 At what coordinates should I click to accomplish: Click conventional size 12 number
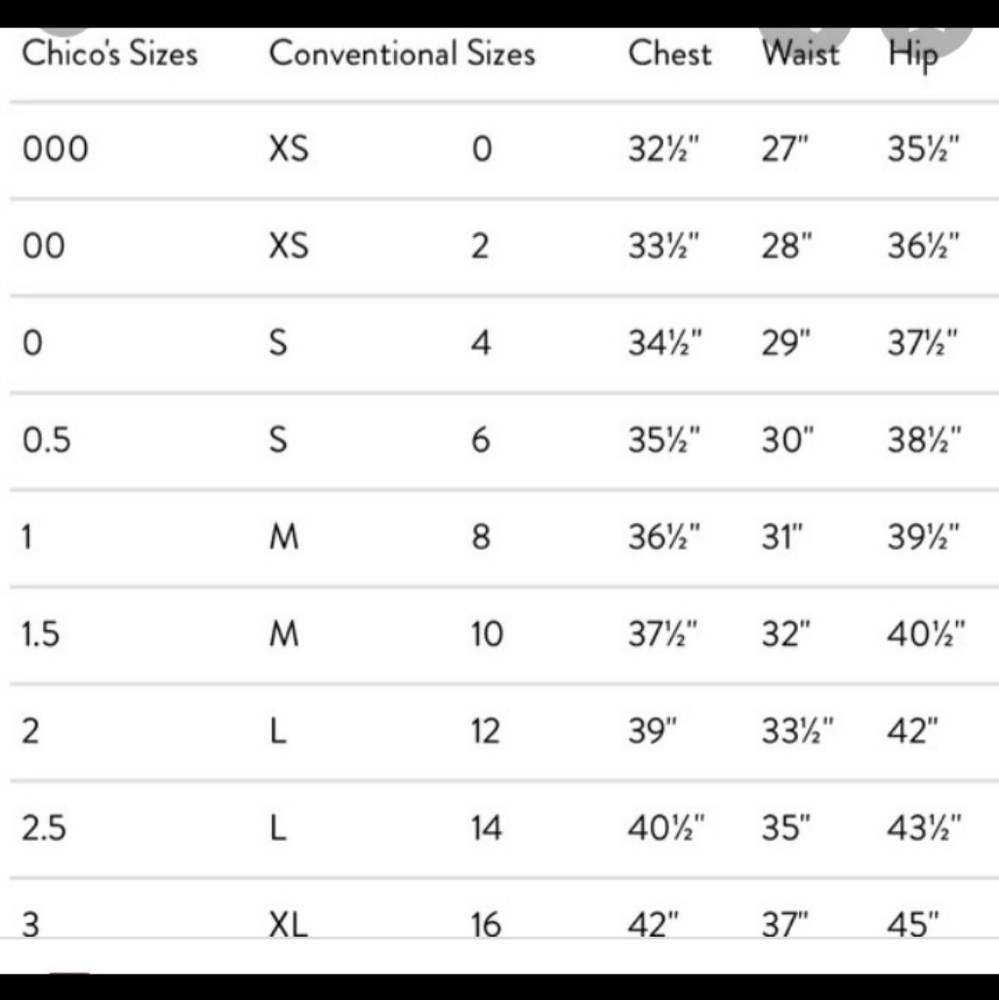tap(485, 731)
